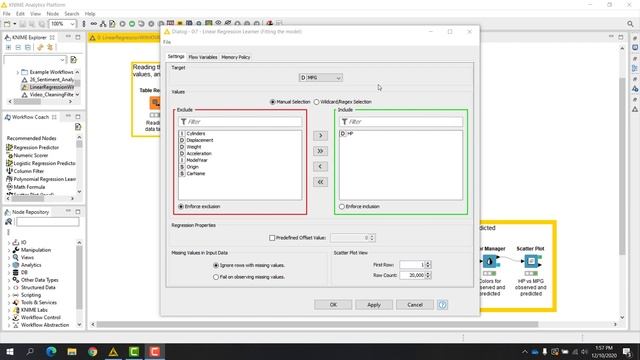640x360 pixels.
Task: Click the dialog help question mark icon
Action: (442, 305)
